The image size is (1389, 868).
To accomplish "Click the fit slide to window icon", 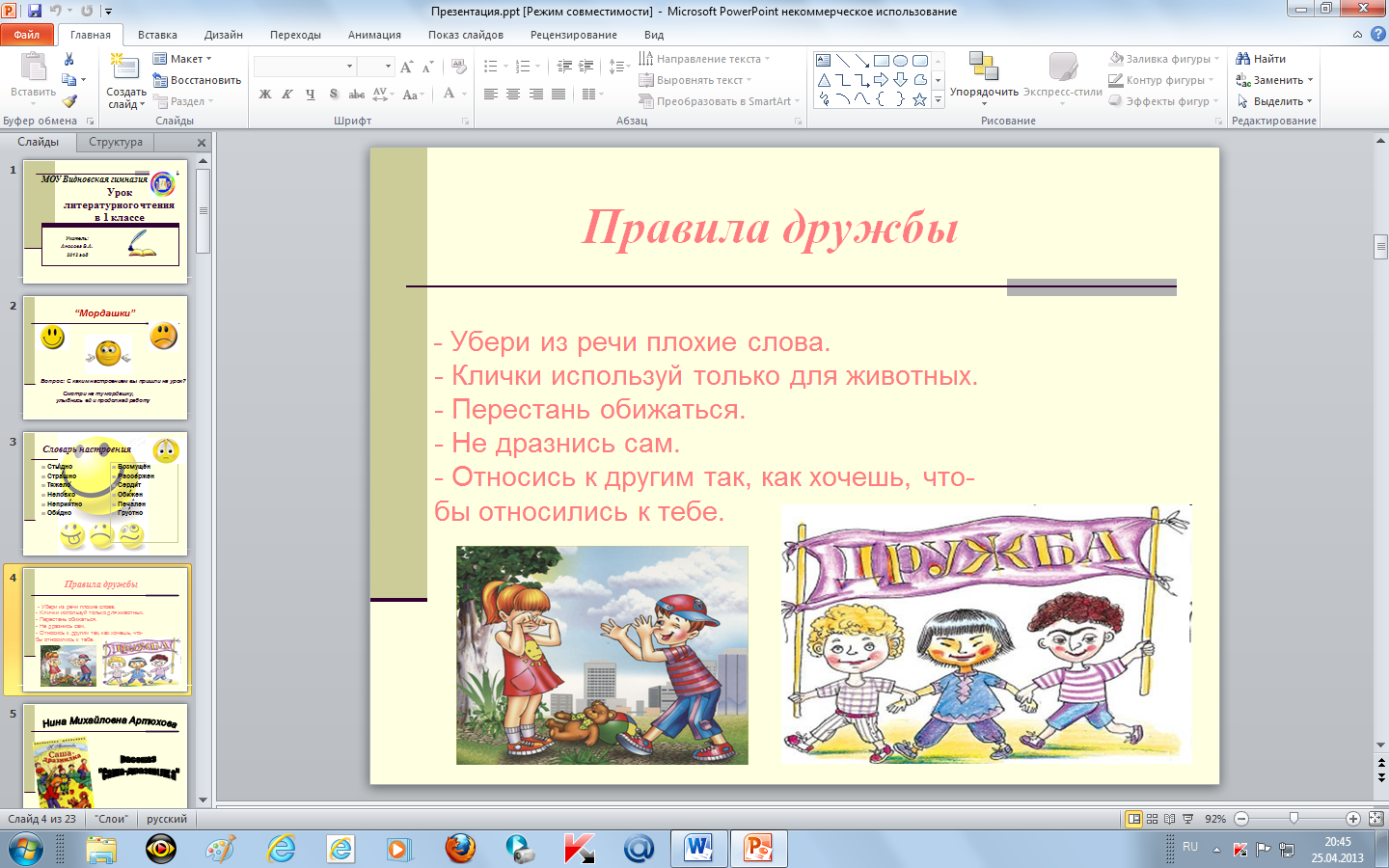I will pos(1376,819).
